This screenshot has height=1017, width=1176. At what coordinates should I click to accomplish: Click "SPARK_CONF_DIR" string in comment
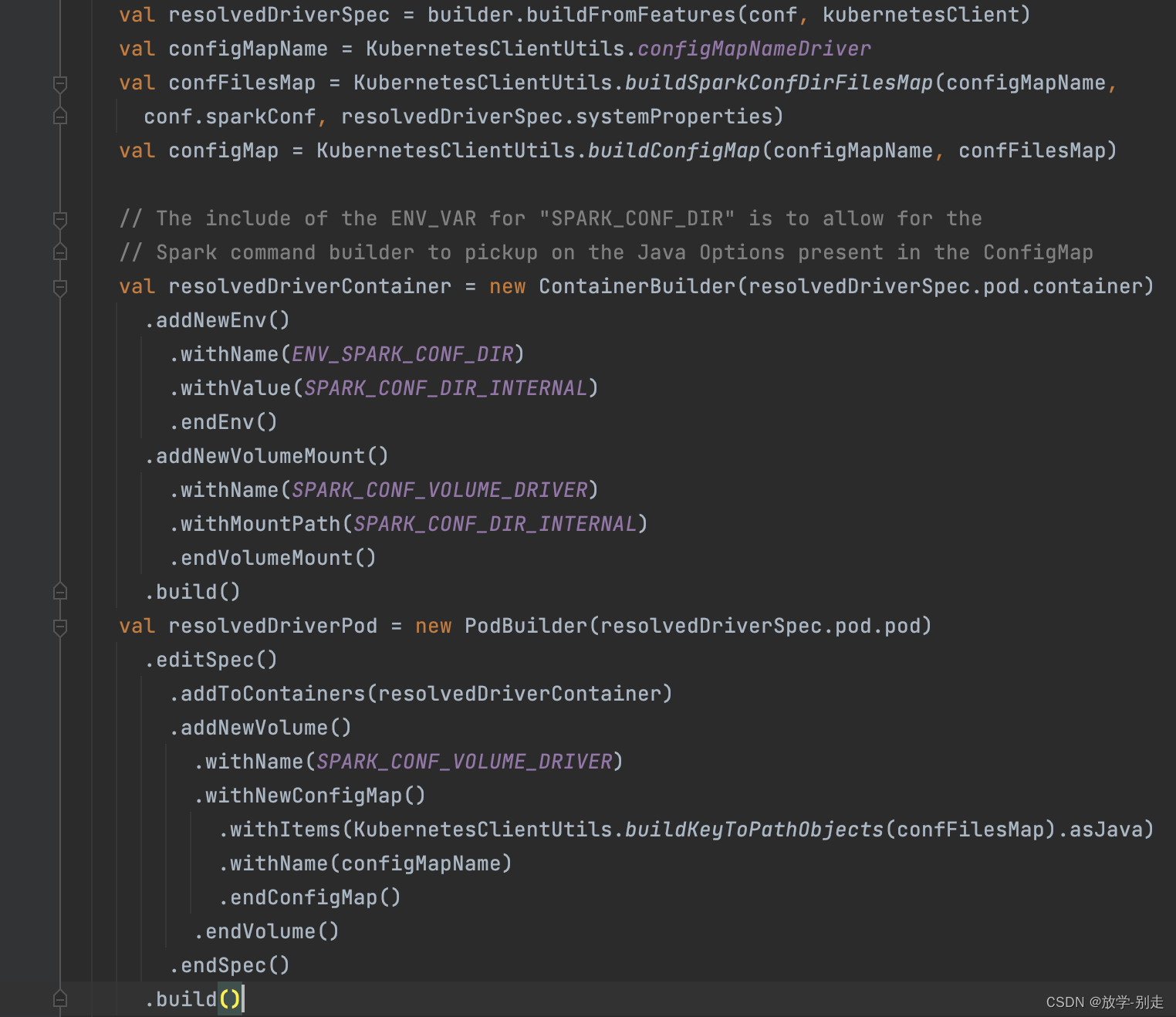pos(637,218)
